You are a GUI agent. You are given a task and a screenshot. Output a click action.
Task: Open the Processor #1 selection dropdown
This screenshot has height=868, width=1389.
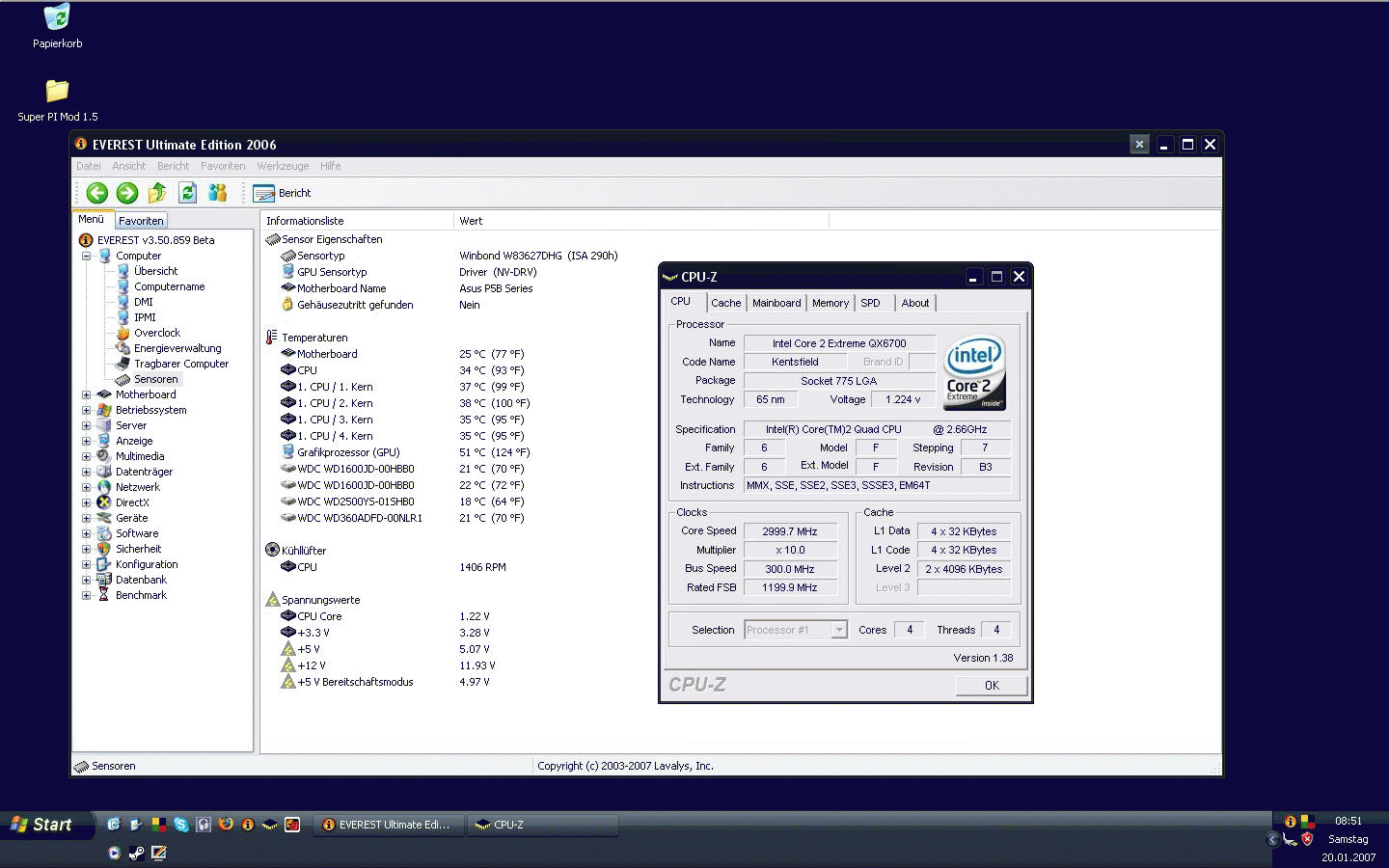point(839,630)
